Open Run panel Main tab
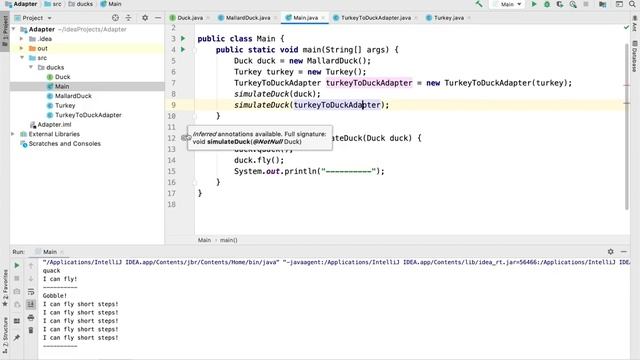 pos(50,252)
